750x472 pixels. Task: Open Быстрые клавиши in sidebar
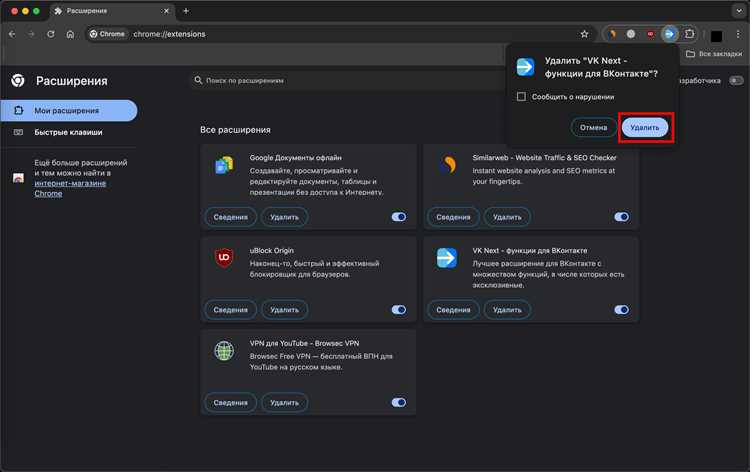[69, 132]
